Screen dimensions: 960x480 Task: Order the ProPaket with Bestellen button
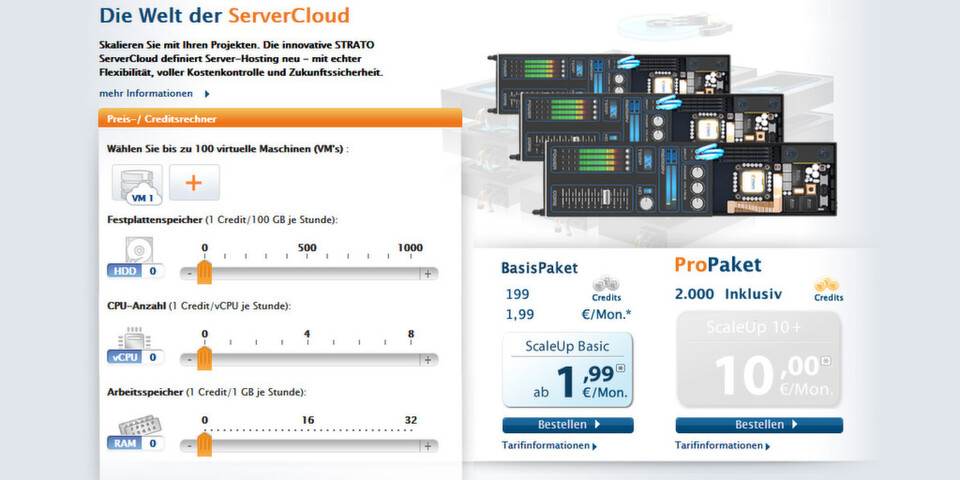click(x=759, y=425)
